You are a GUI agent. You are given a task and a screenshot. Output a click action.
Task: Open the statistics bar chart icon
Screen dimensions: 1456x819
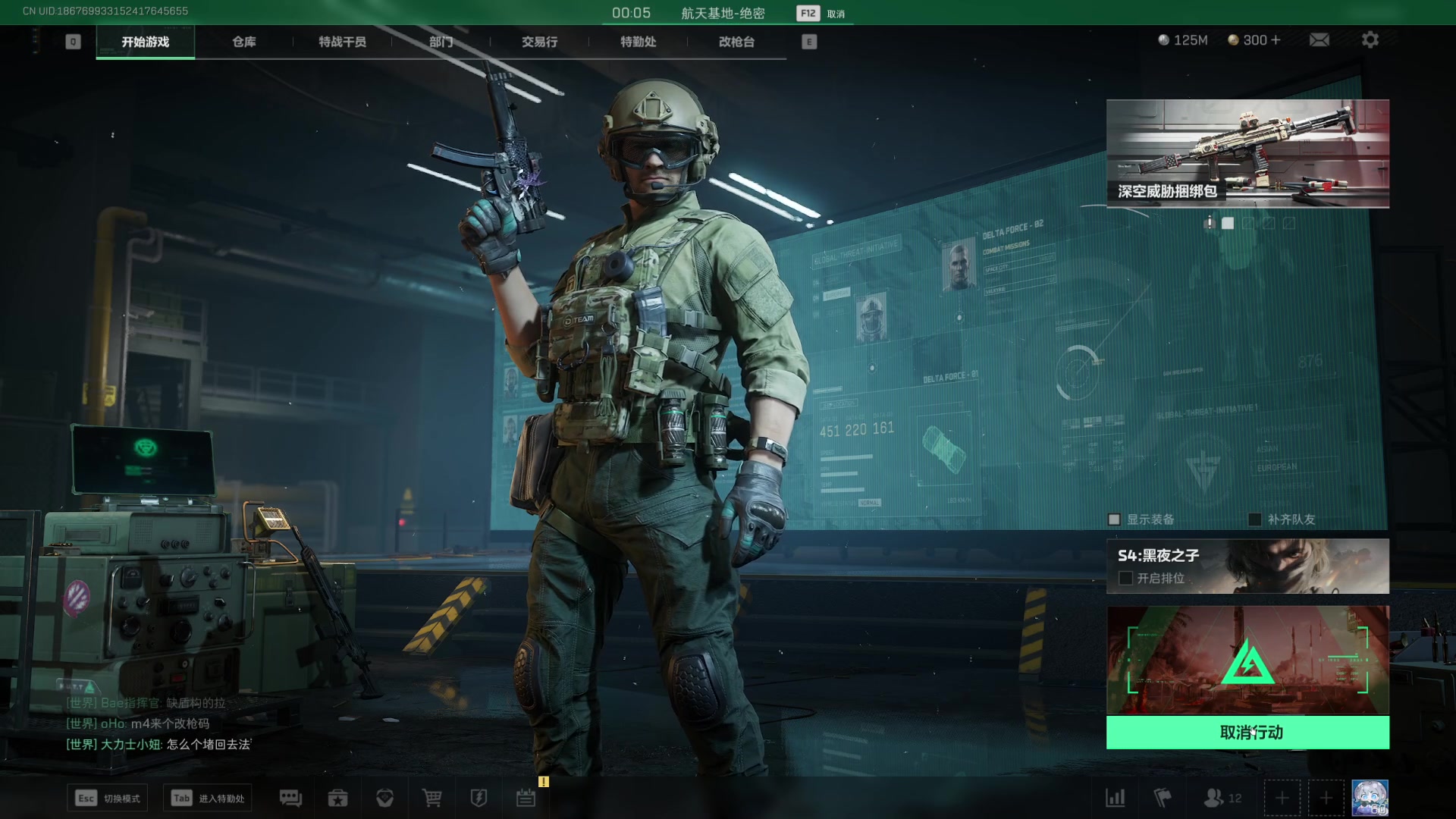click(x=1116, y=798)
